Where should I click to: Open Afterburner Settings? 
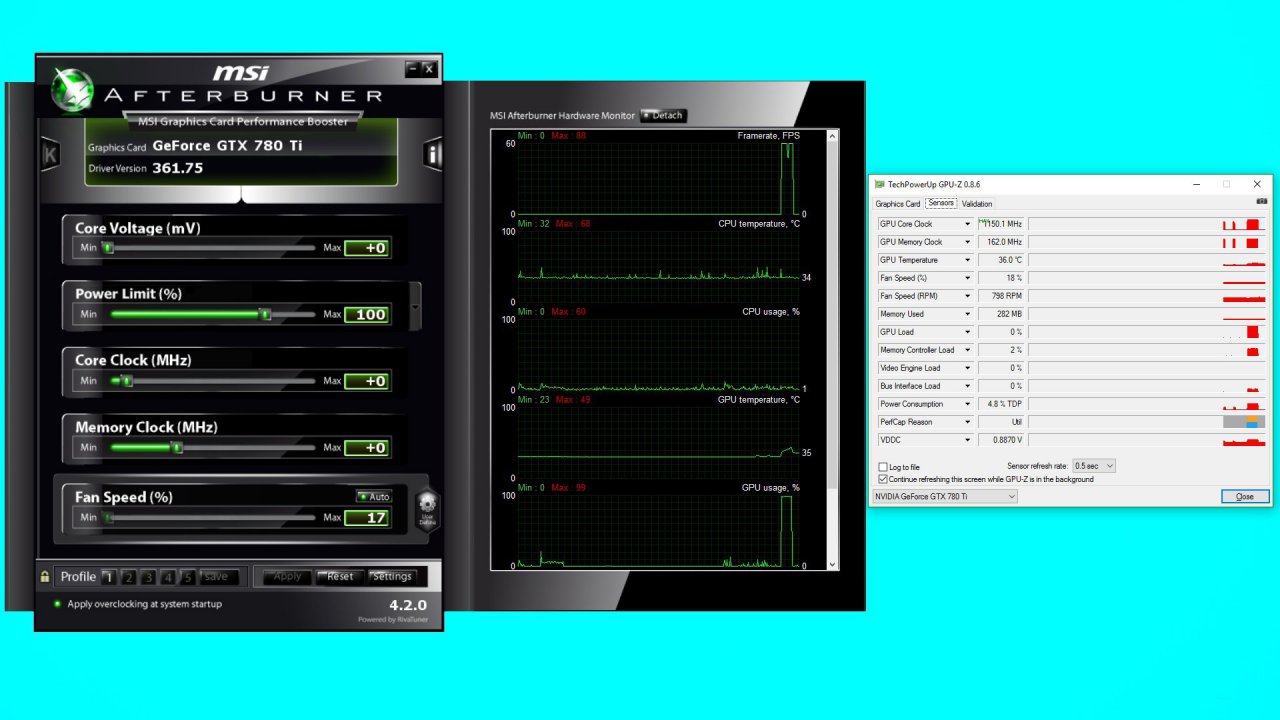point(392,576)
